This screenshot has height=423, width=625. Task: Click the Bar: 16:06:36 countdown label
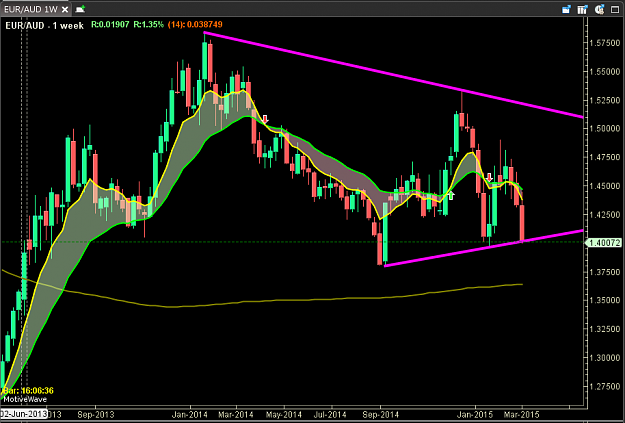tap(28, 391)
